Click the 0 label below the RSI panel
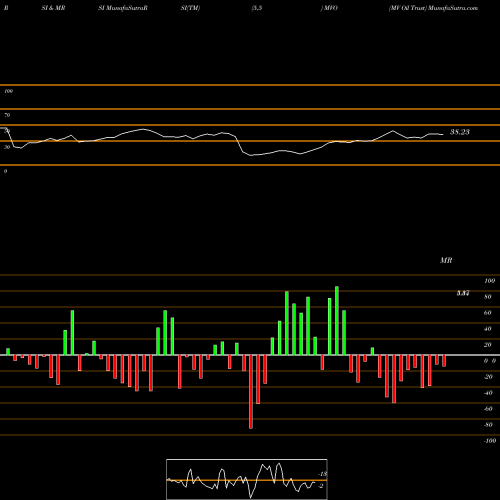The image size is (500, 500). coord(5,171)
